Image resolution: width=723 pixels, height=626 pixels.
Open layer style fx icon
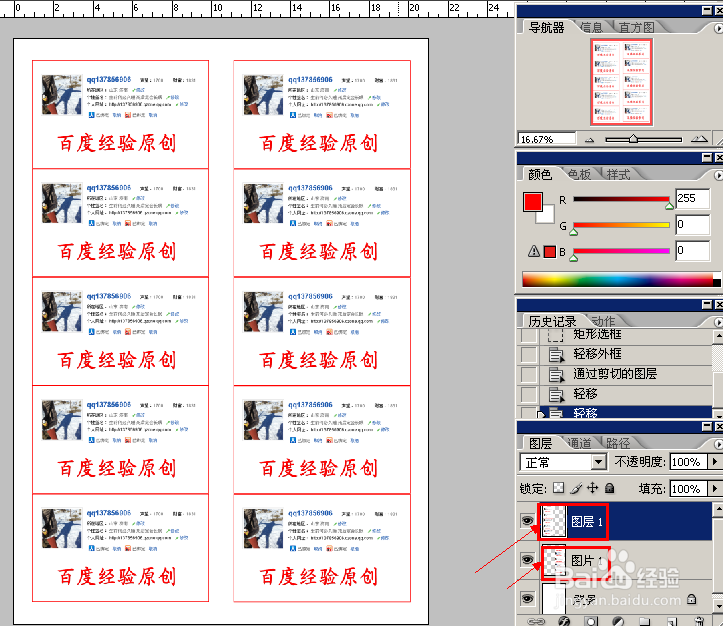click(564, 621)
